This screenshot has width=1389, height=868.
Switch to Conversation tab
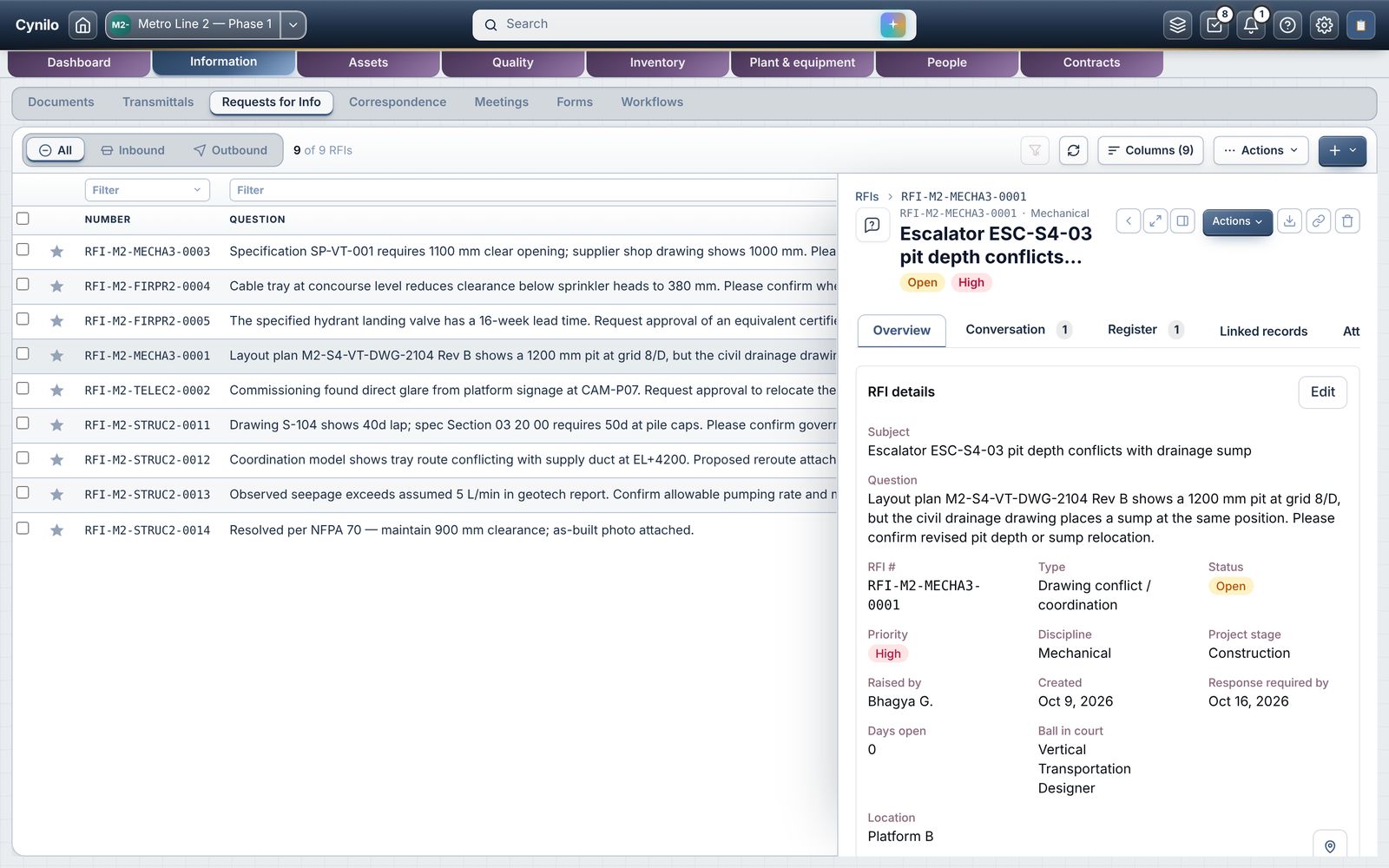coord(1017,330)
